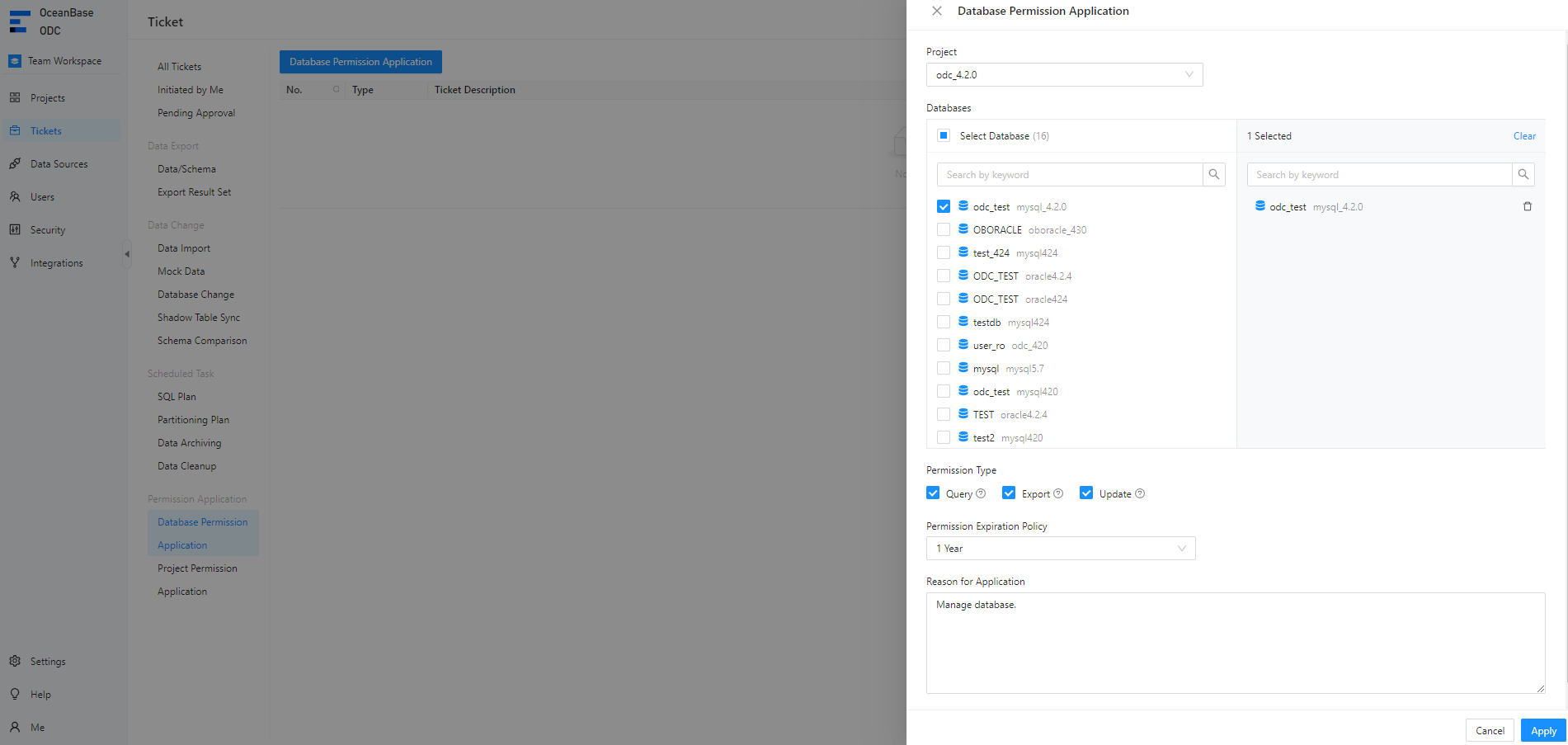Click search icon in left database list
The image size is (1568, 745).
click(1213, 175)
